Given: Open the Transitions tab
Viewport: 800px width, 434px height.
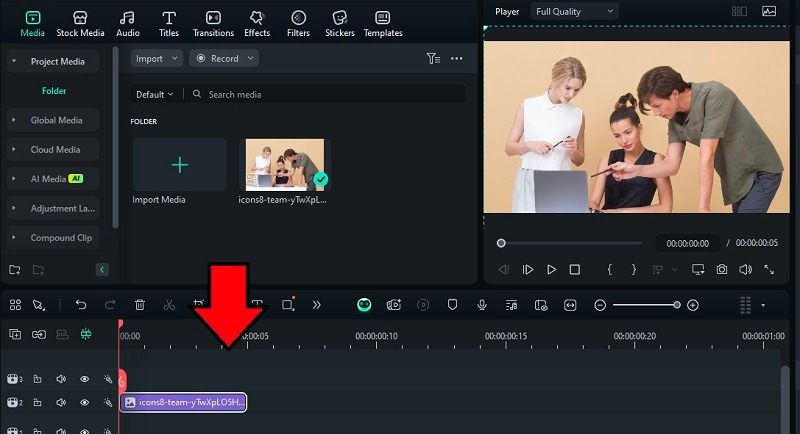Looking at the screenshot, I should click(213, 24).
